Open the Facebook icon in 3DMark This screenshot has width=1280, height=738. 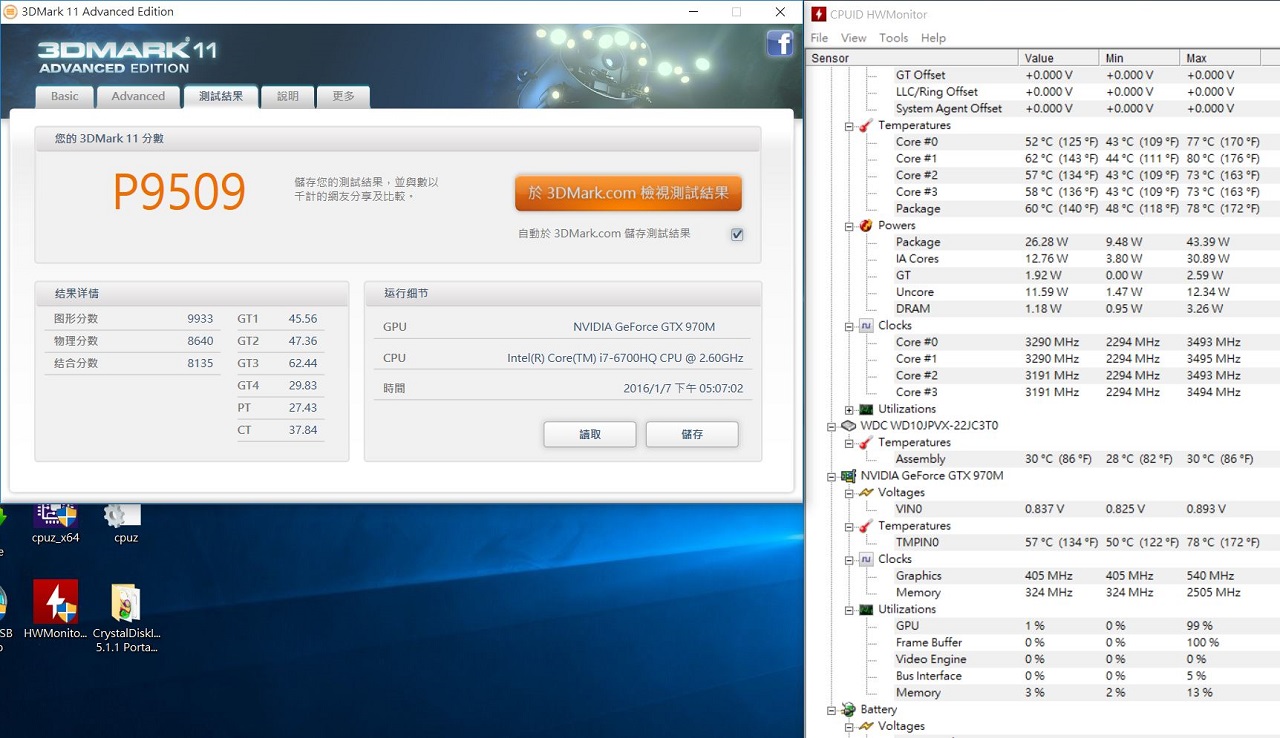(780, 43)
